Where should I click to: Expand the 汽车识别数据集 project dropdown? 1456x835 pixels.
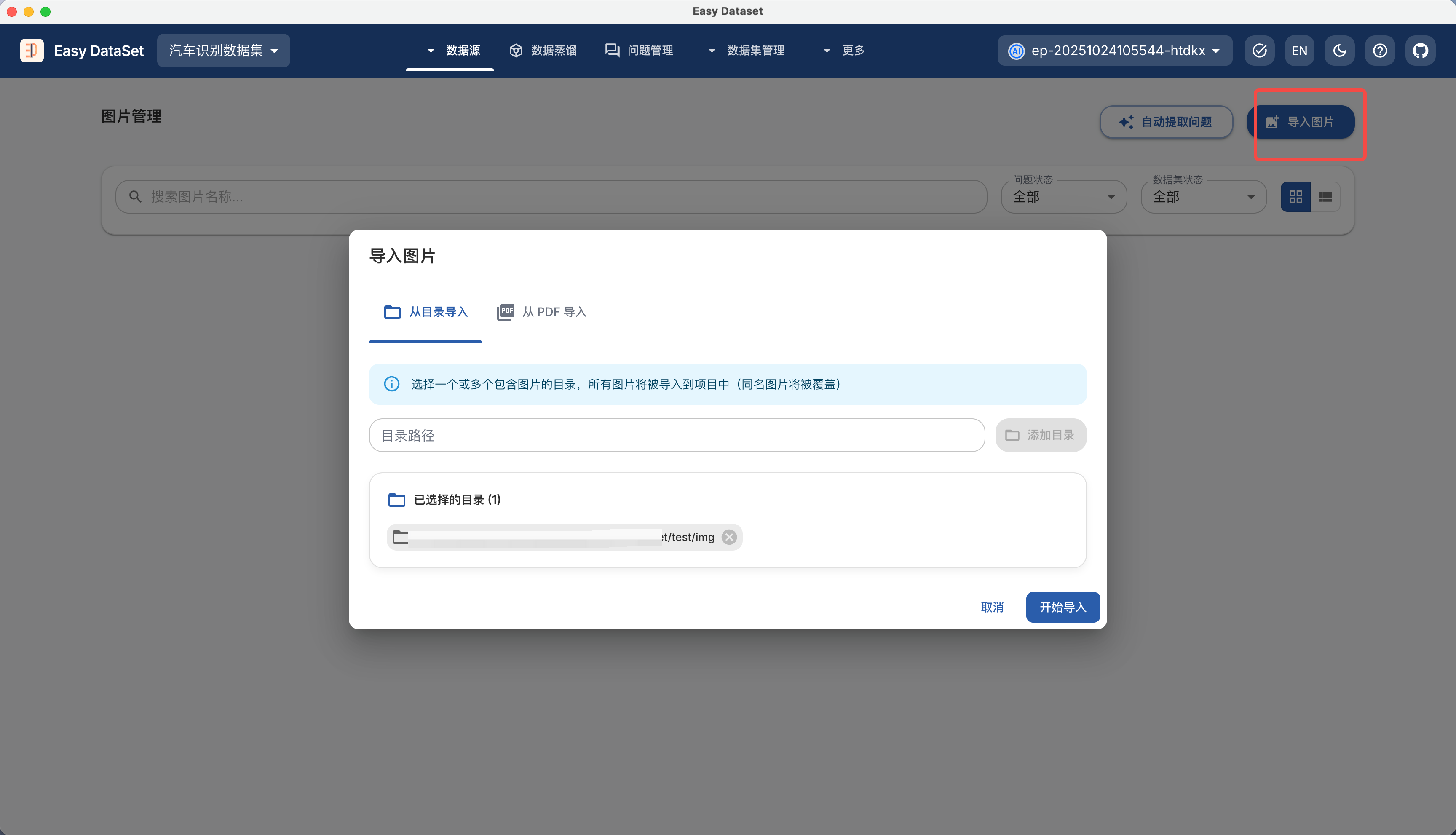click(x=223, y=51)
